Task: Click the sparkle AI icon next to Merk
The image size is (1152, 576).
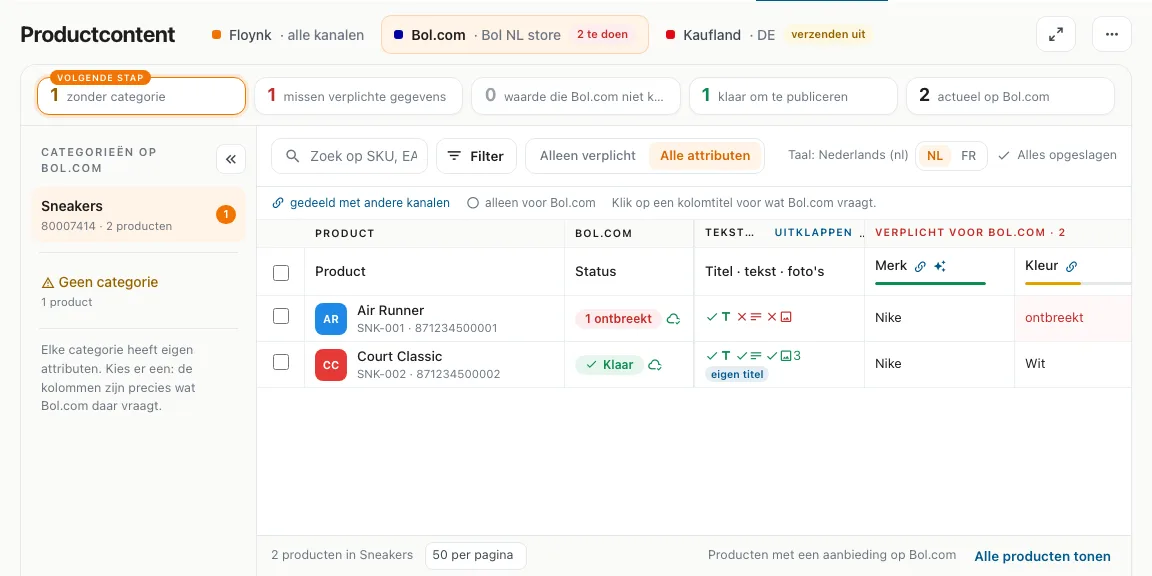Action: click(940, 267)
